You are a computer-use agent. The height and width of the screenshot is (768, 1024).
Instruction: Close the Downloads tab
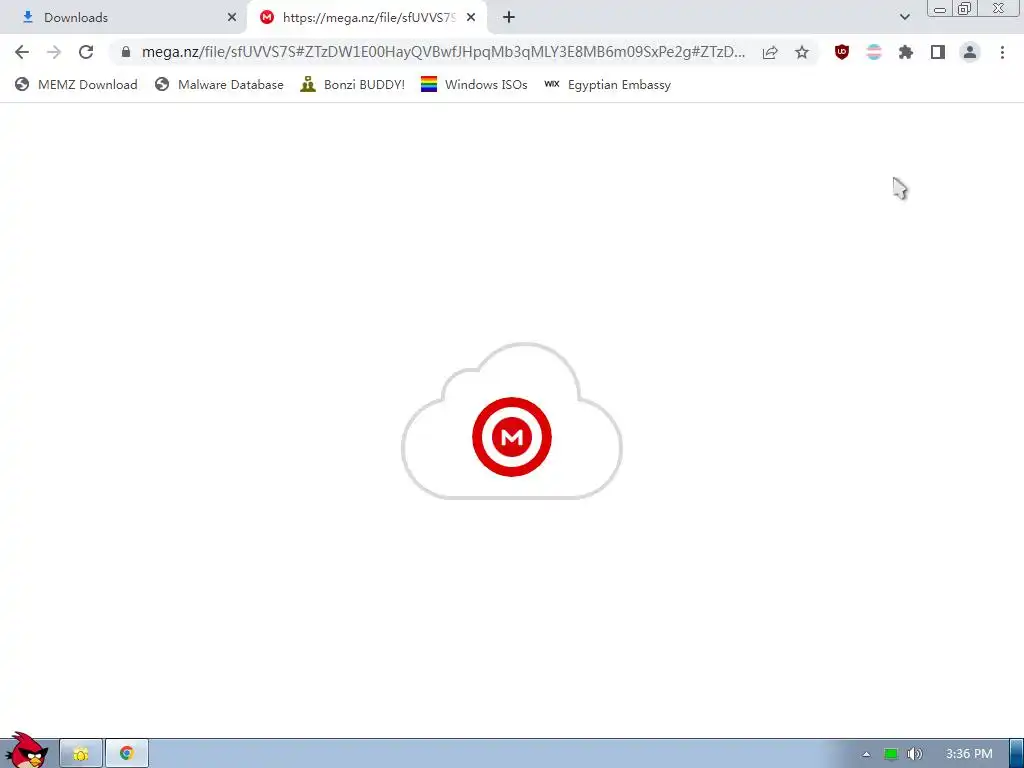(x=232, y=18)
